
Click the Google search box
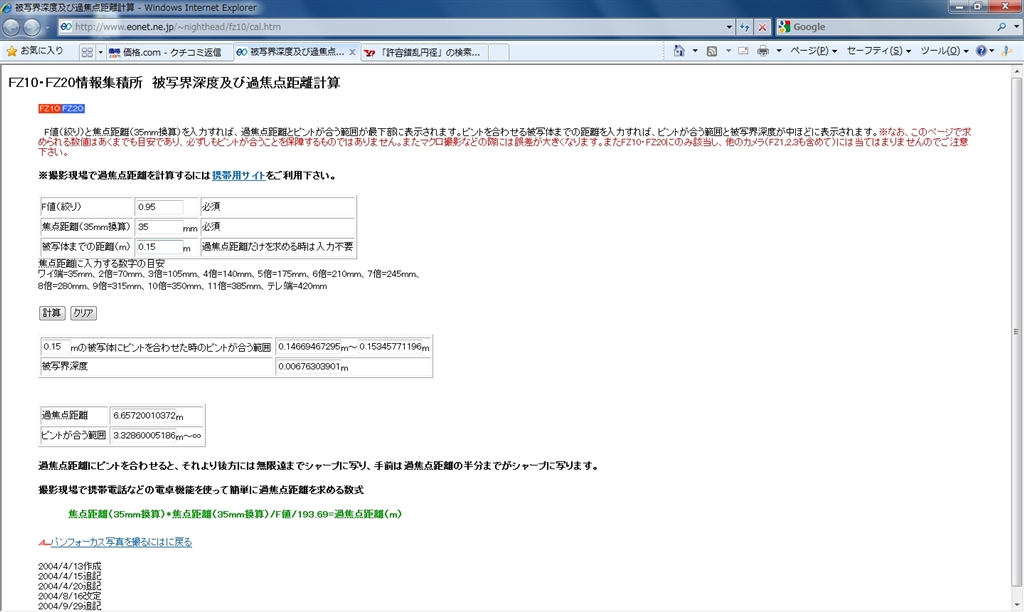click(891, 27)
